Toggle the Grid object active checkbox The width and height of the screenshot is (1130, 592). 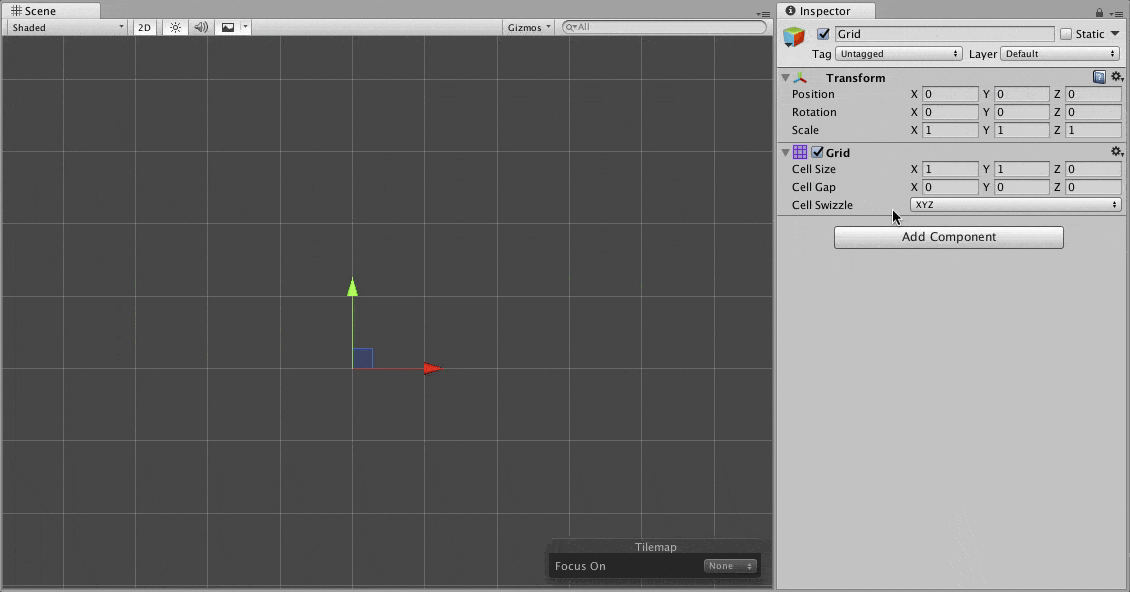(823, 34)
